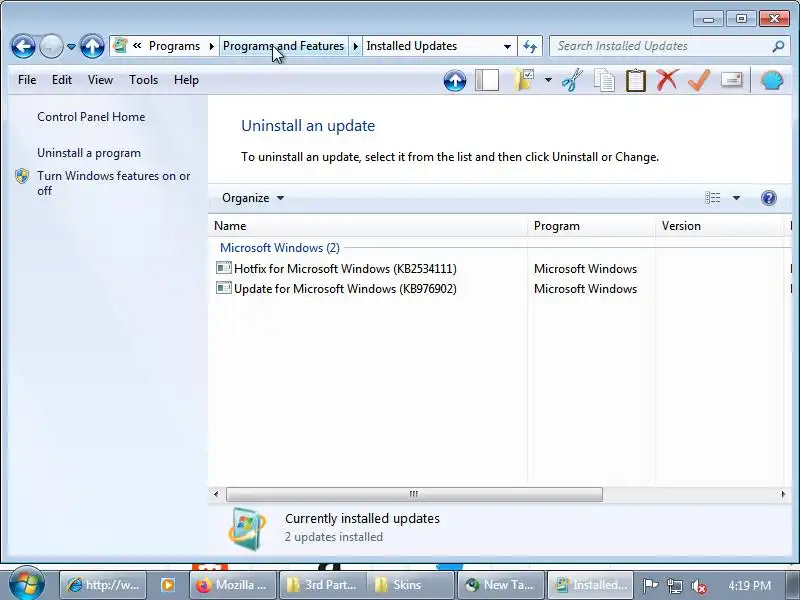The width and height of the screenshot is (800, 600).
Task: Open the Help menu
Action: (x=186, y=80)
